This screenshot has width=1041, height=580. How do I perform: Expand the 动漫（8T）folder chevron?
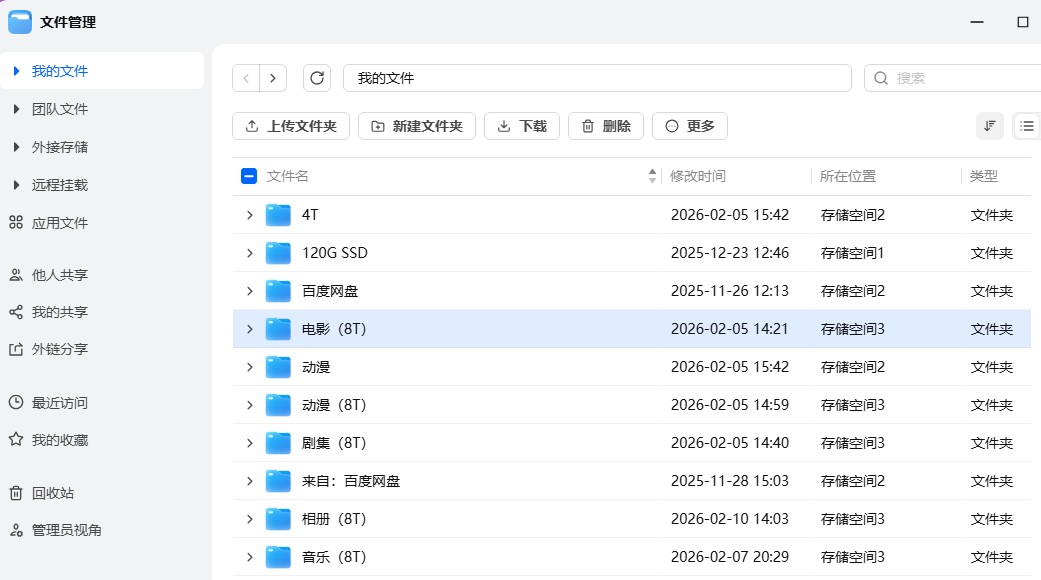(x=250, y=405)
